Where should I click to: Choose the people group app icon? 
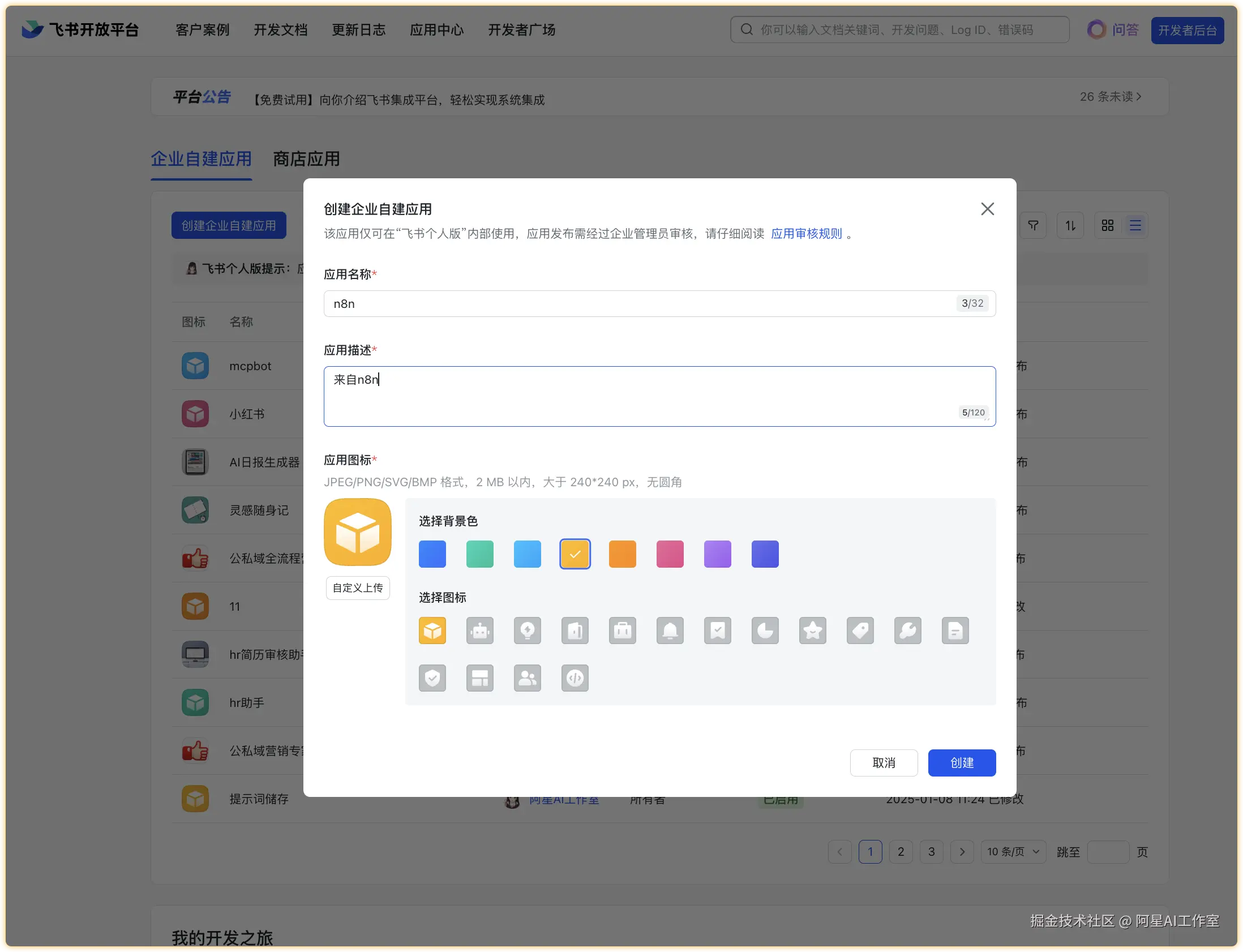point(528,678)
